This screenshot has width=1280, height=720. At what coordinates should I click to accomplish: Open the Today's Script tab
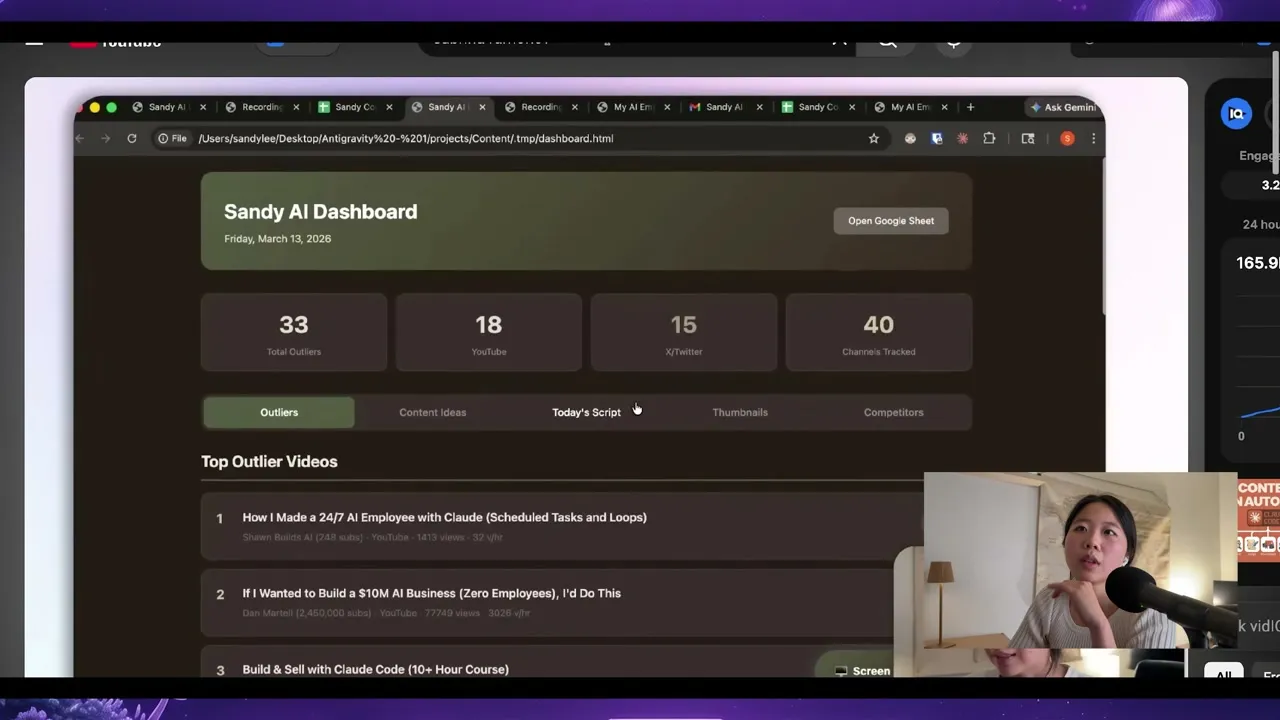586,412
